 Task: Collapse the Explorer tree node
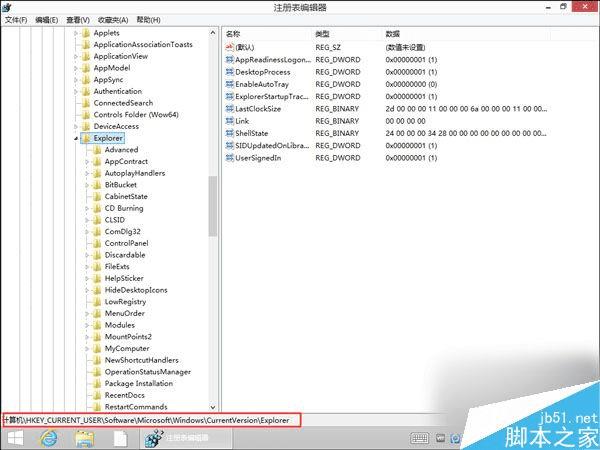tap(76, 139)
